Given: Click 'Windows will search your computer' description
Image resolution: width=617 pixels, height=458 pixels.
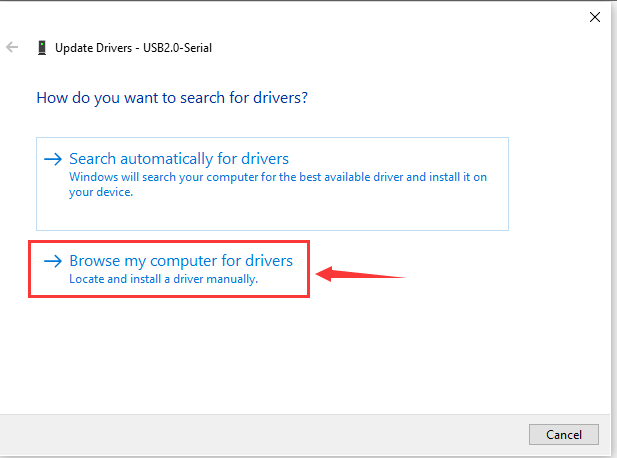Looking at the screenshot, I should pos(278,184).
